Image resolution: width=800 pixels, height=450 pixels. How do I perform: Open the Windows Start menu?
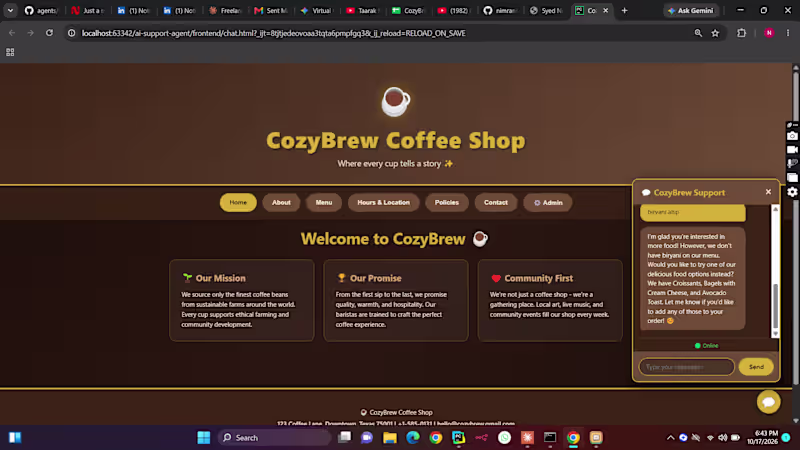(204, 437)
